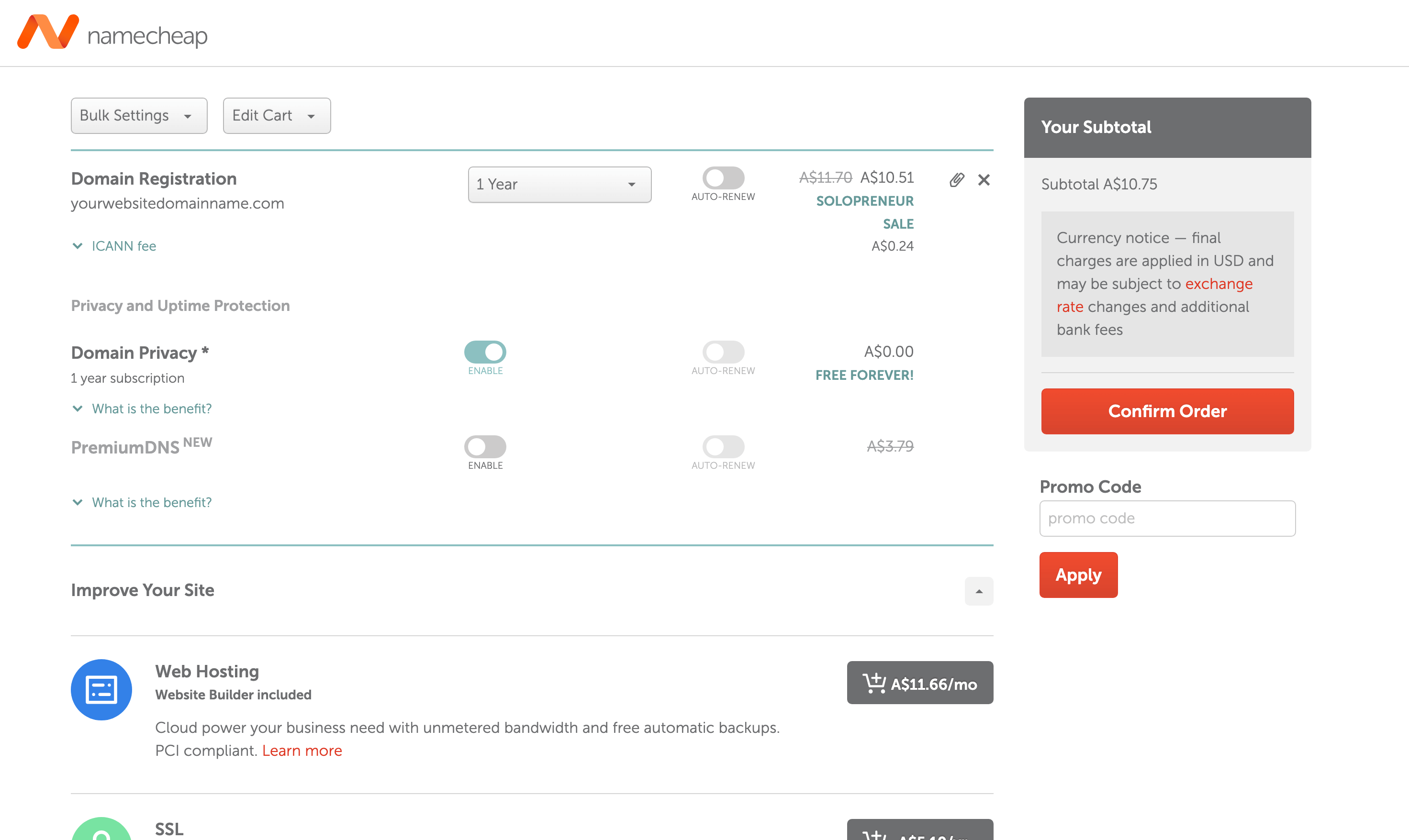Click the Namecheap logo icon

48,32
